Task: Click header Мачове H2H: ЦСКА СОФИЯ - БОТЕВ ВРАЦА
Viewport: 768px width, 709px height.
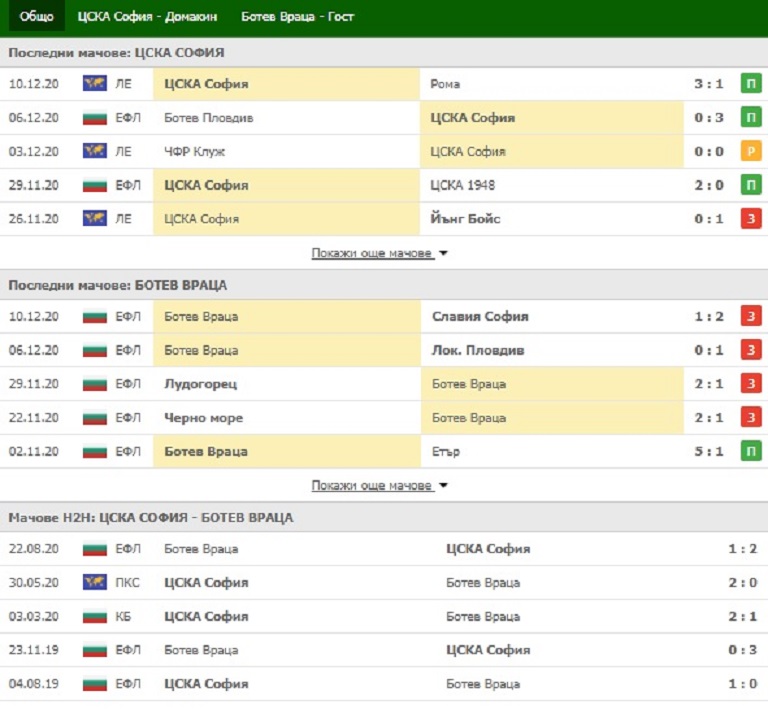Action: click(x=151, y=518)
